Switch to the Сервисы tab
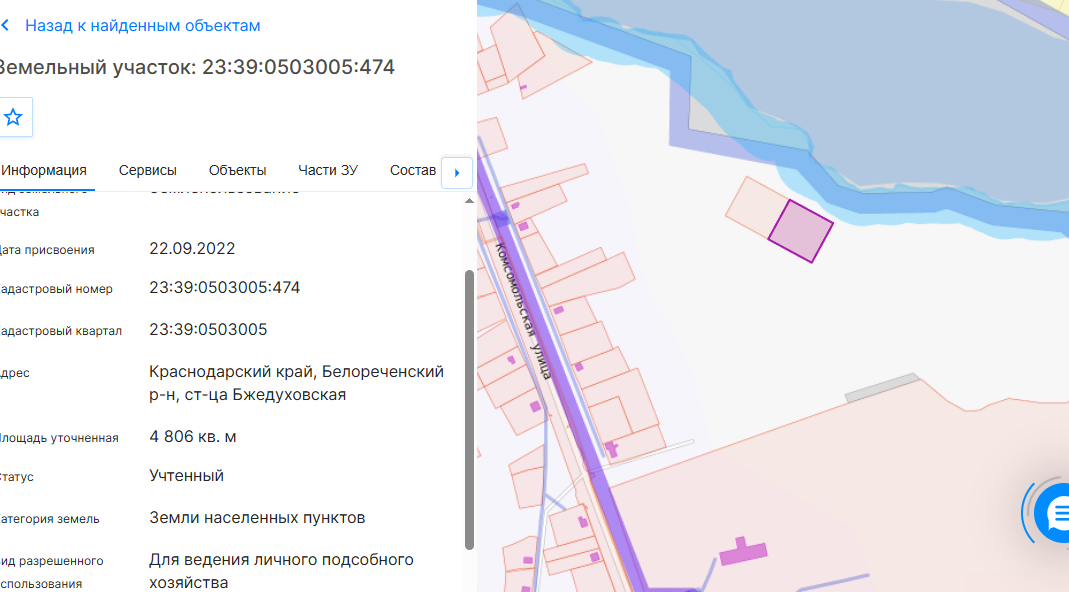This screenshot has width=1069, height=592. tap(147, 171)
